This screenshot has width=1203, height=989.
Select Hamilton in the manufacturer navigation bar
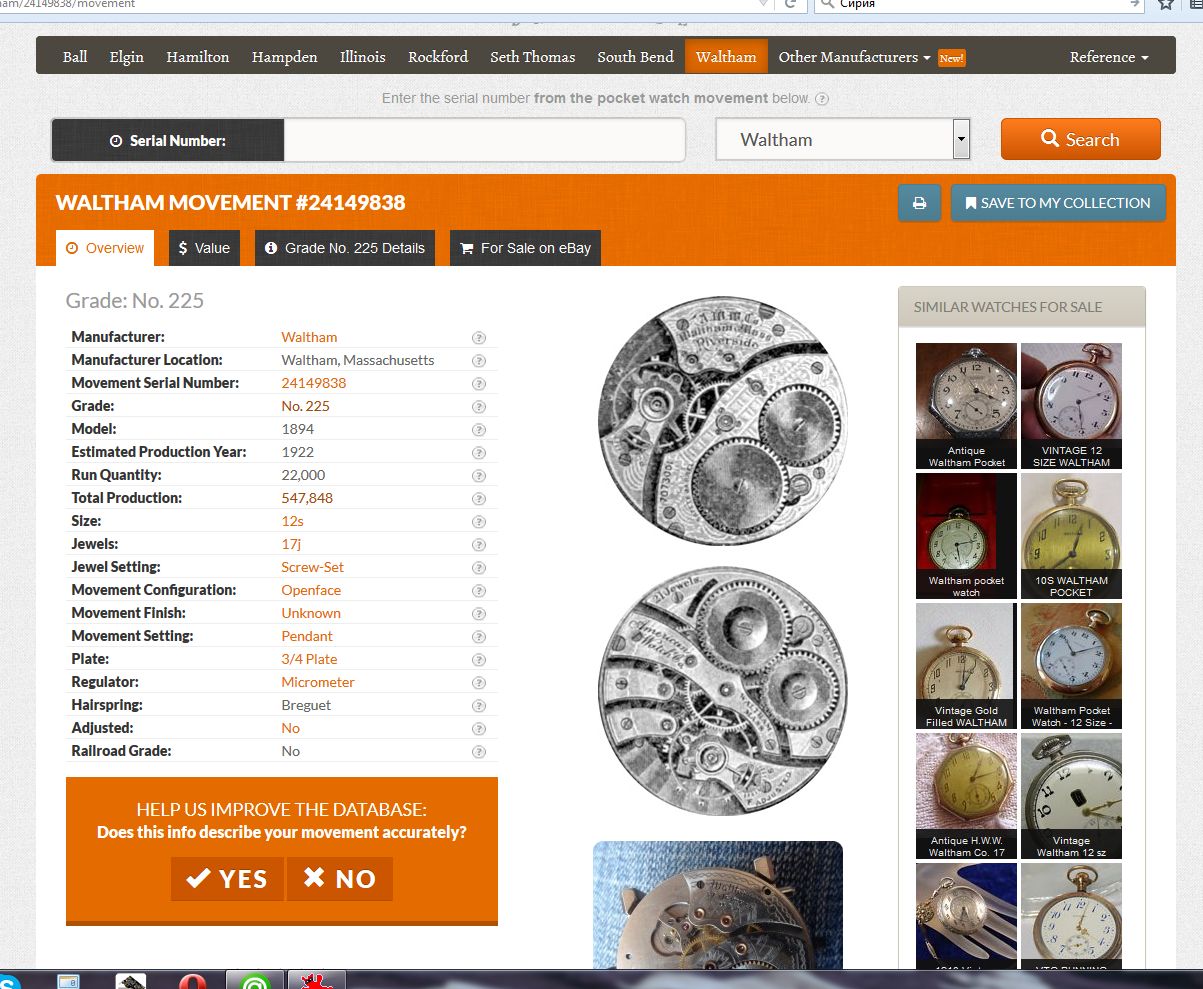point(198,57)
